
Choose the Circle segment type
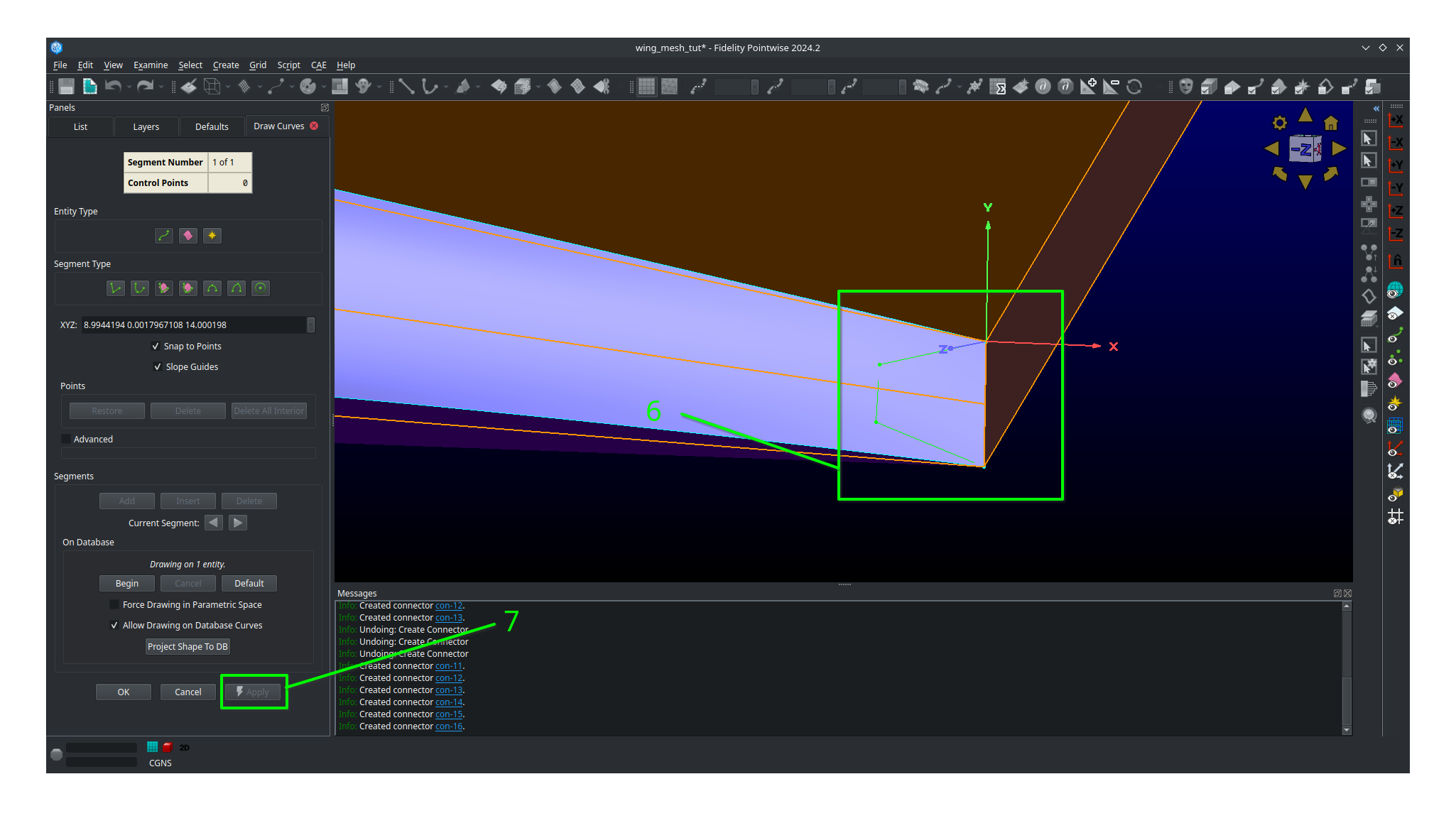[x=261, y=288]
